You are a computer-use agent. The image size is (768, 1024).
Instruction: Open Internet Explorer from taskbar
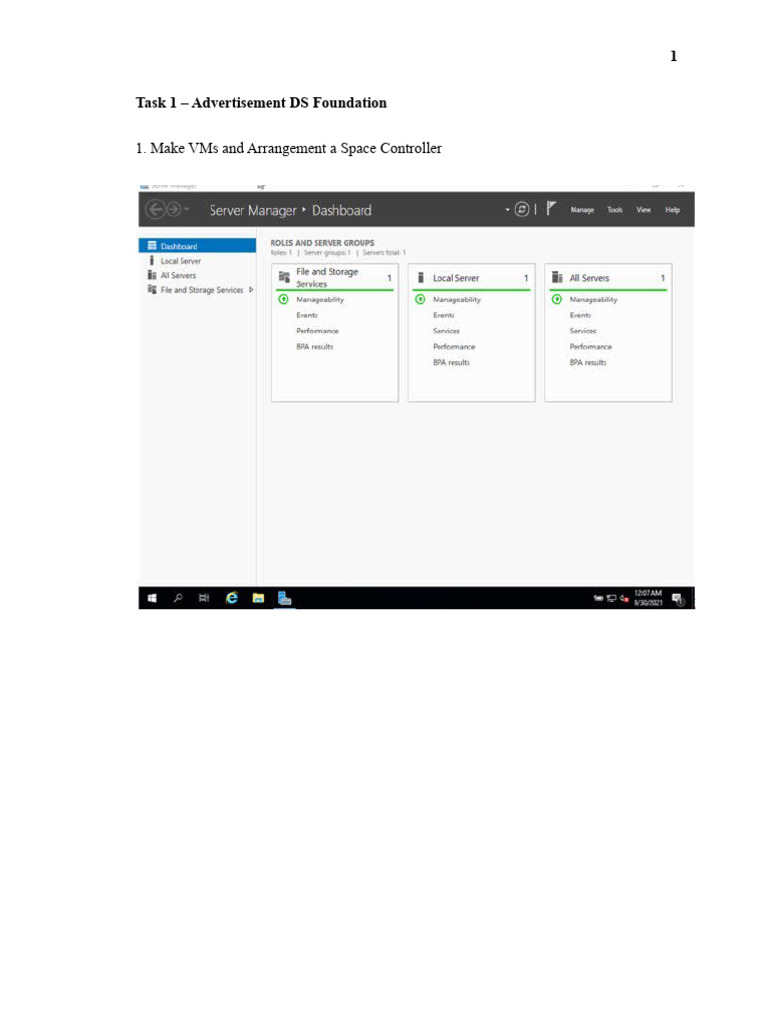(232, 598)
